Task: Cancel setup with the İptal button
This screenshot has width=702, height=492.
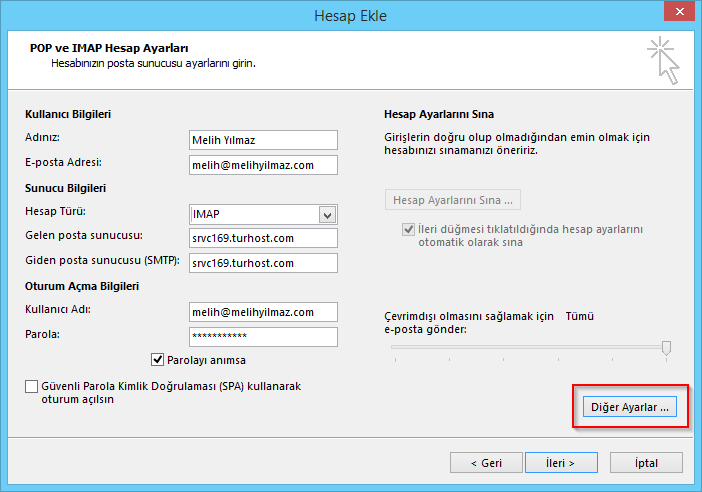Action: (646, 463)
